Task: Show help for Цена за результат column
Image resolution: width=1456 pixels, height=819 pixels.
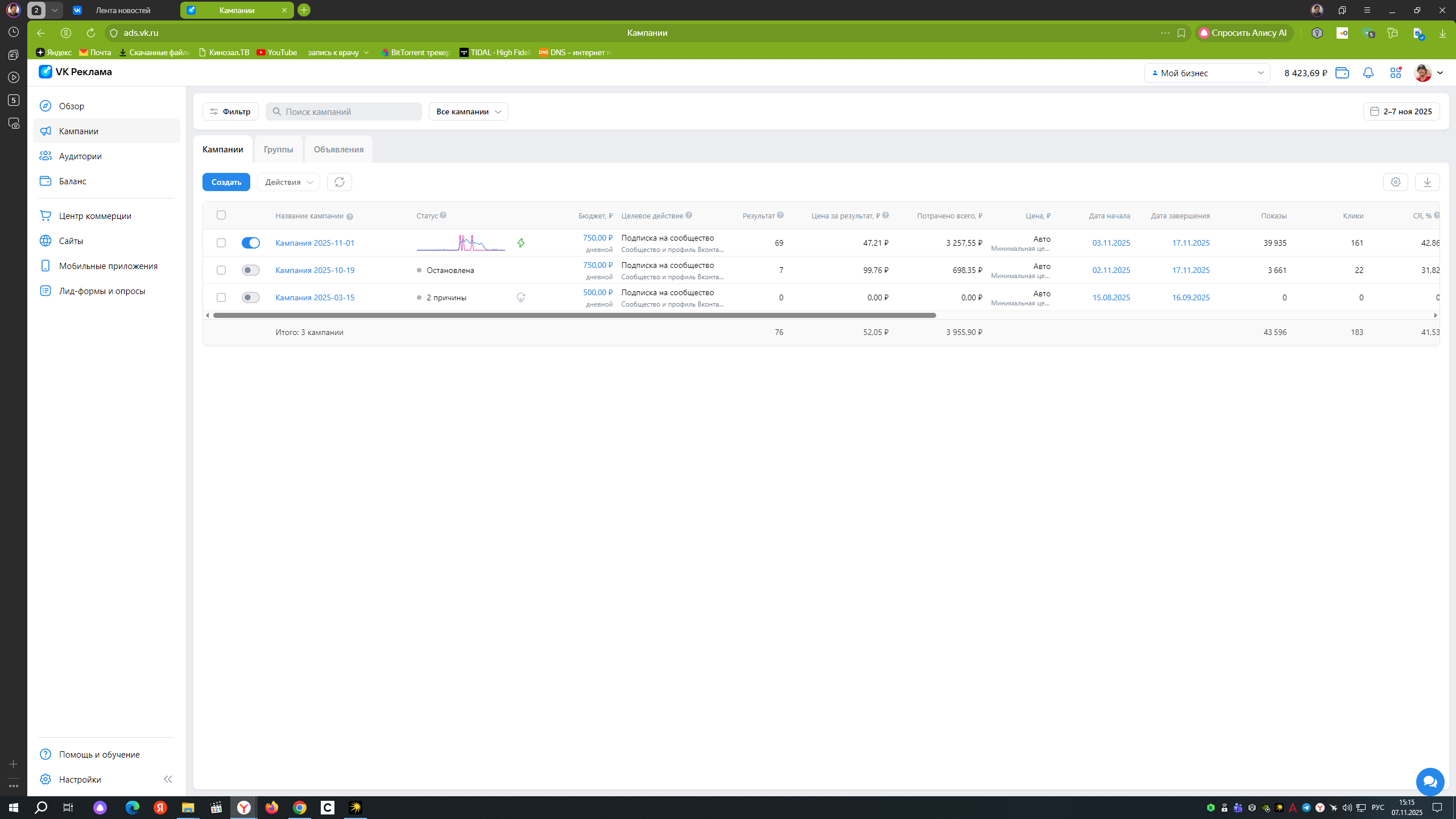Action: (x=886, y=215)
